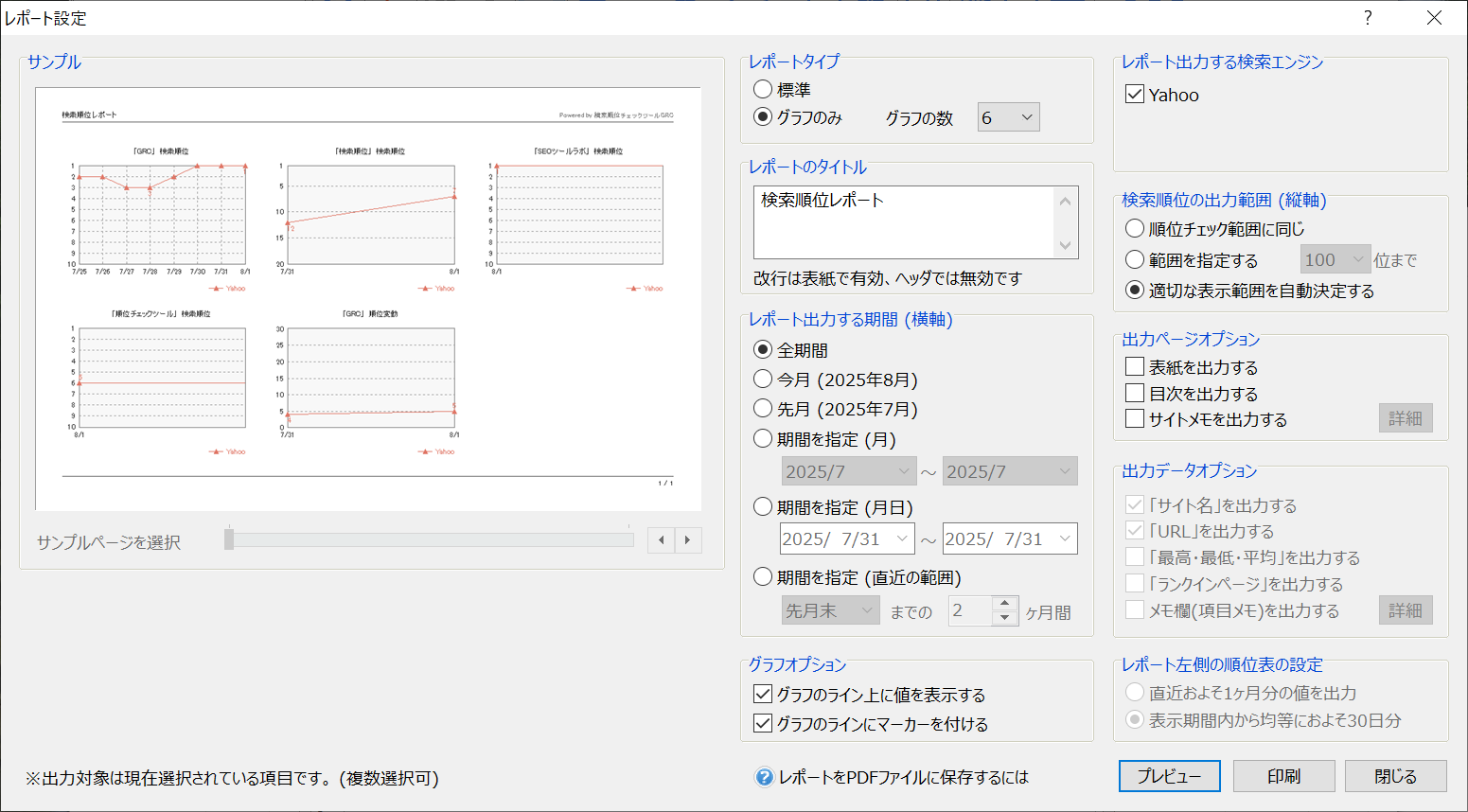Click the 印刷 button

(1283, 776)
